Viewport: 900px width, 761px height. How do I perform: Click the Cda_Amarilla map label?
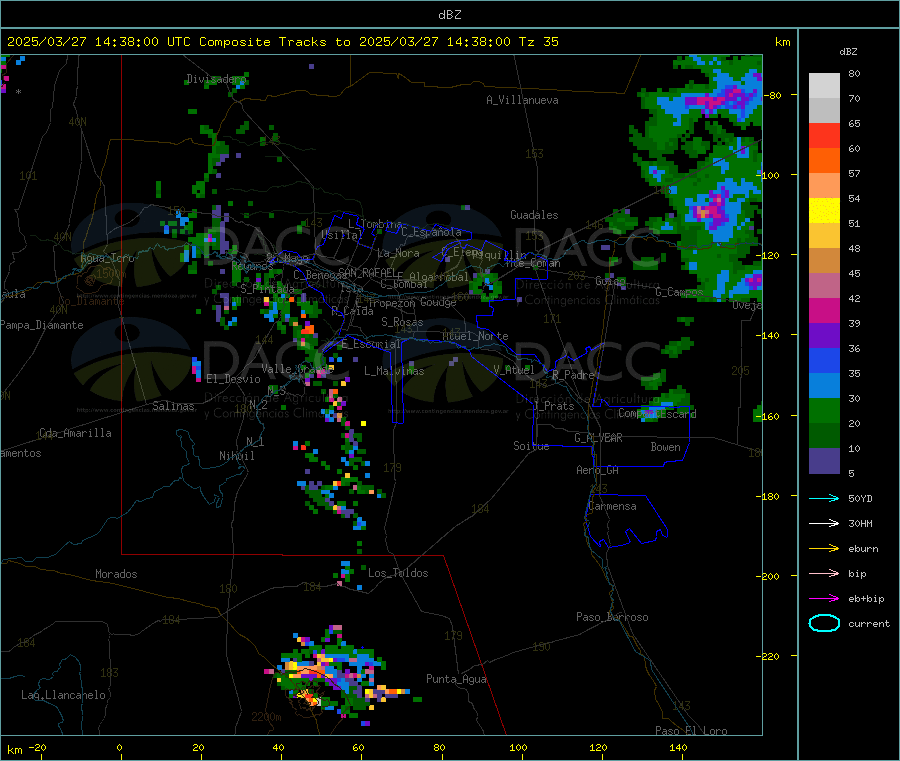(75, 433)
